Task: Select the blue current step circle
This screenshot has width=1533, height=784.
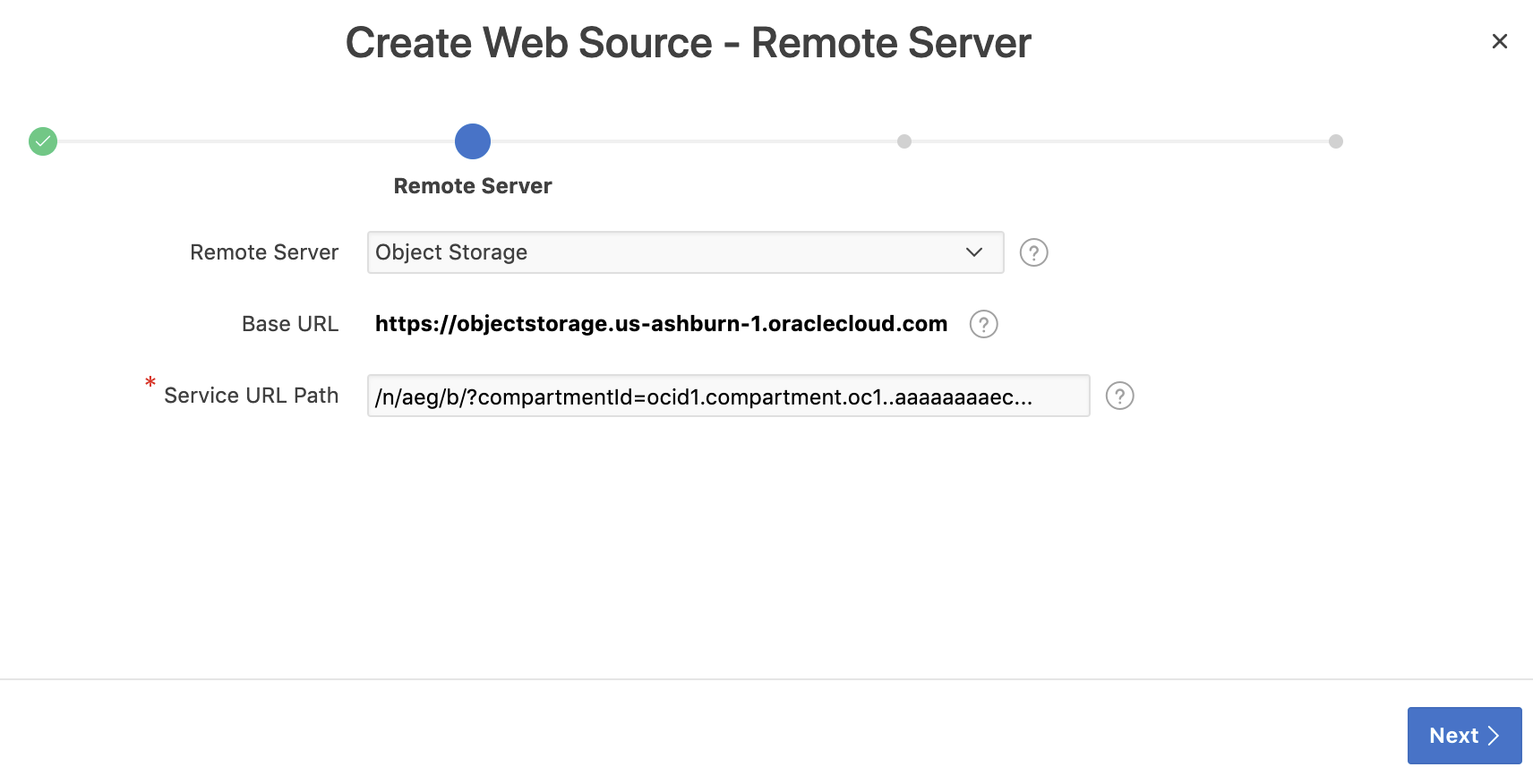Action: [473, 141]
